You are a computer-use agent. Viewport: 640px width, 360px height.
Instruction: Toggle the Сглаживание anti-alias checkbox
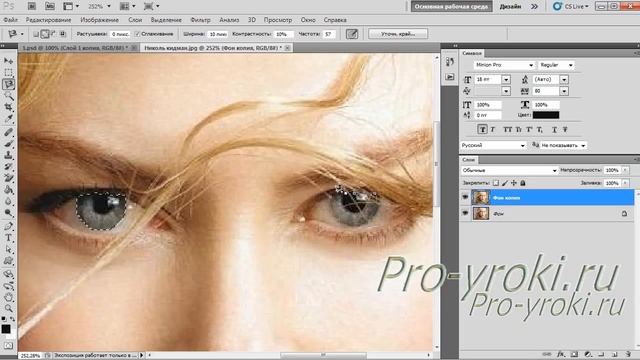click(x=137, y=34)
